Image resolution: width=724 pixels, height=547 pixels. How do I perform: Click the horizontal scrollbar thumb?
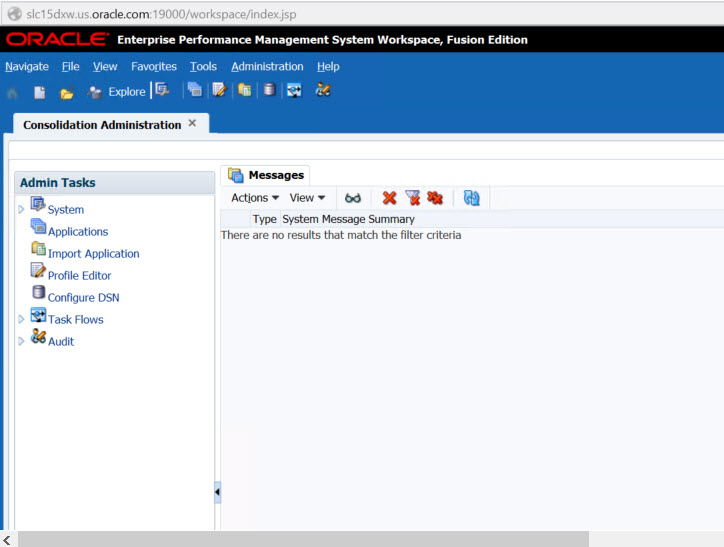tap(303, 539)
